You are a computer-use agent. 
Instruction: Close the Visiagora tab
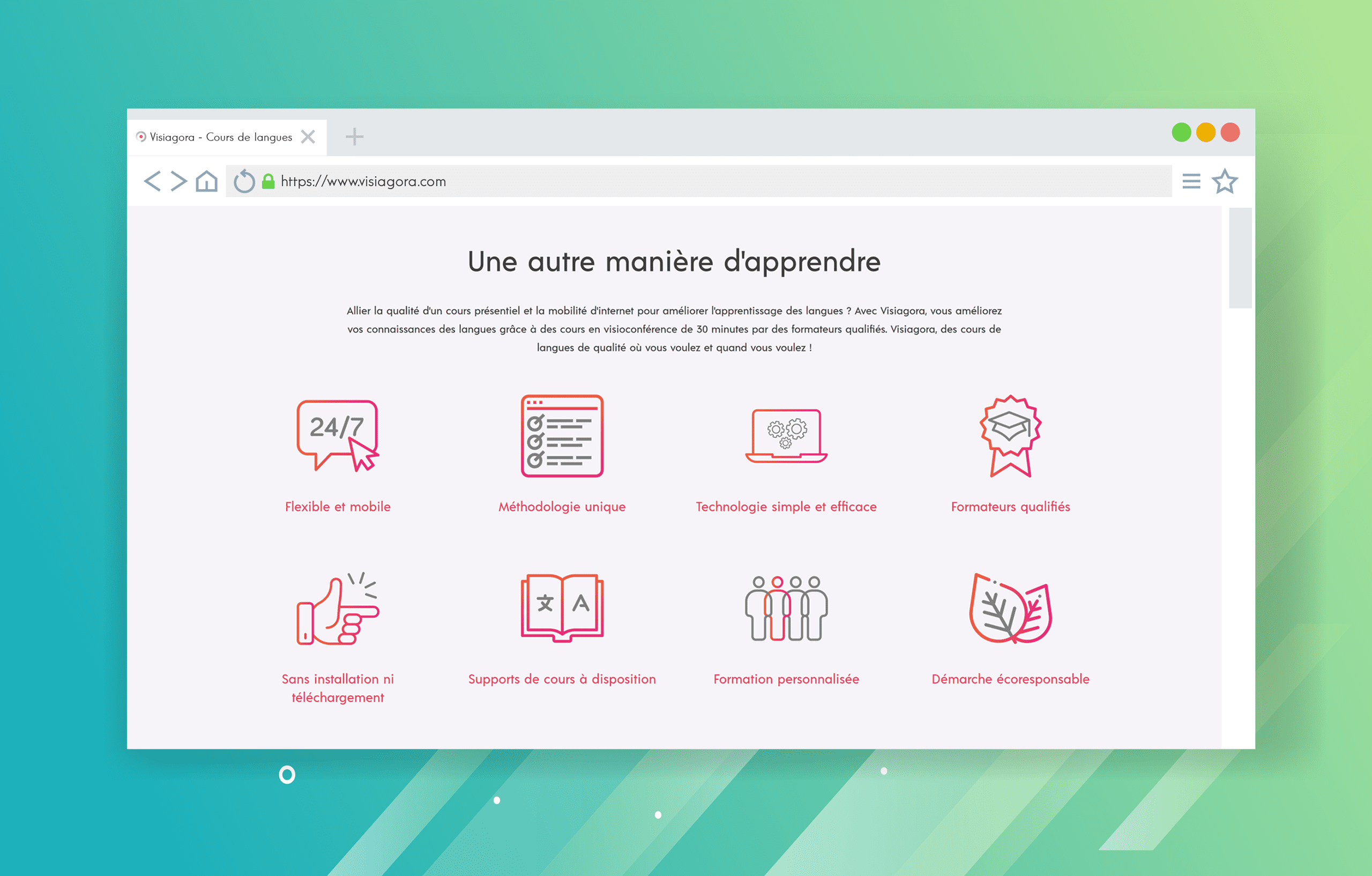click(308, 137)
